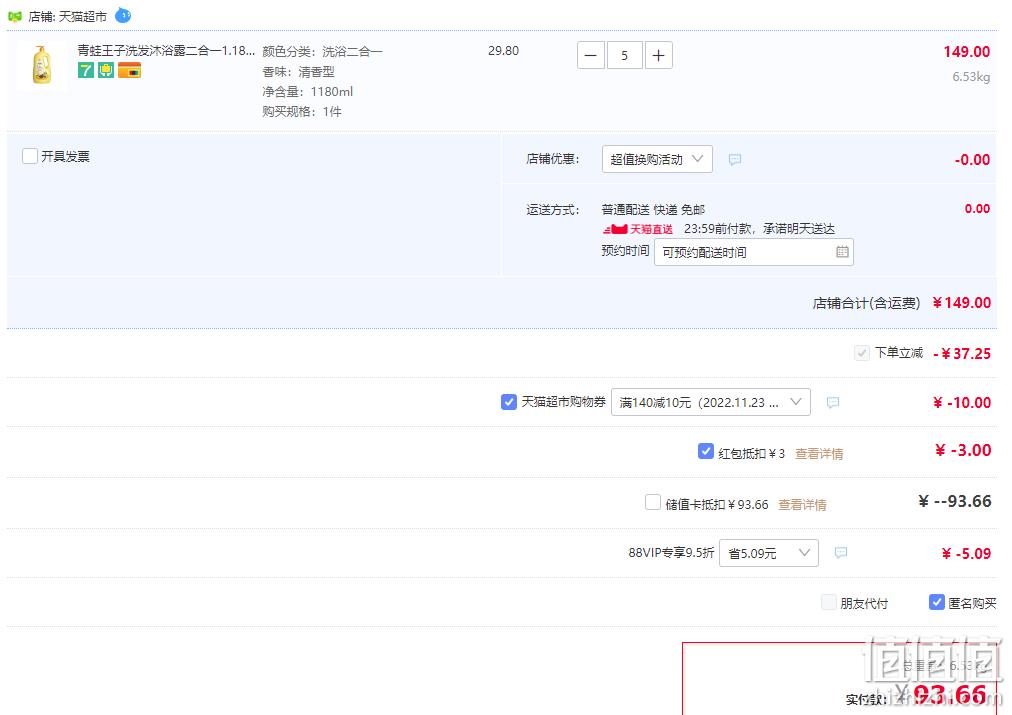Expand the 省5.09元 88VIP dropdown

coord(769,553)
